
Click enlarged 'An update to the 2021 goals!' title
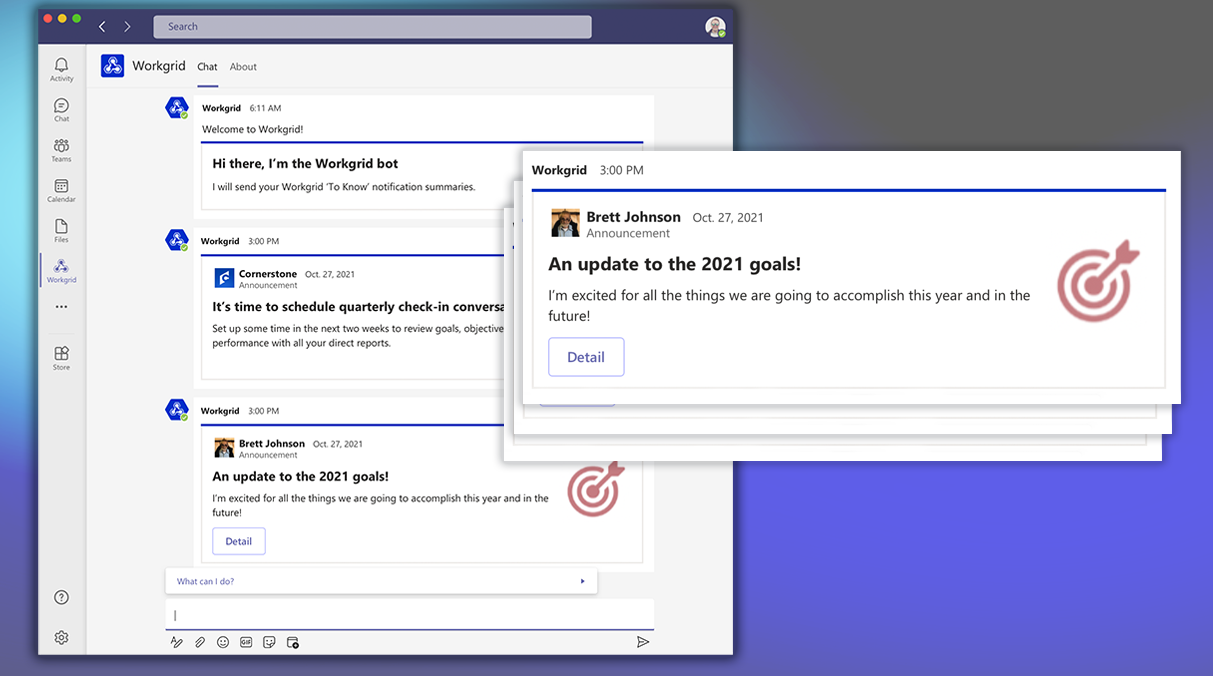[x=674, y=264]
